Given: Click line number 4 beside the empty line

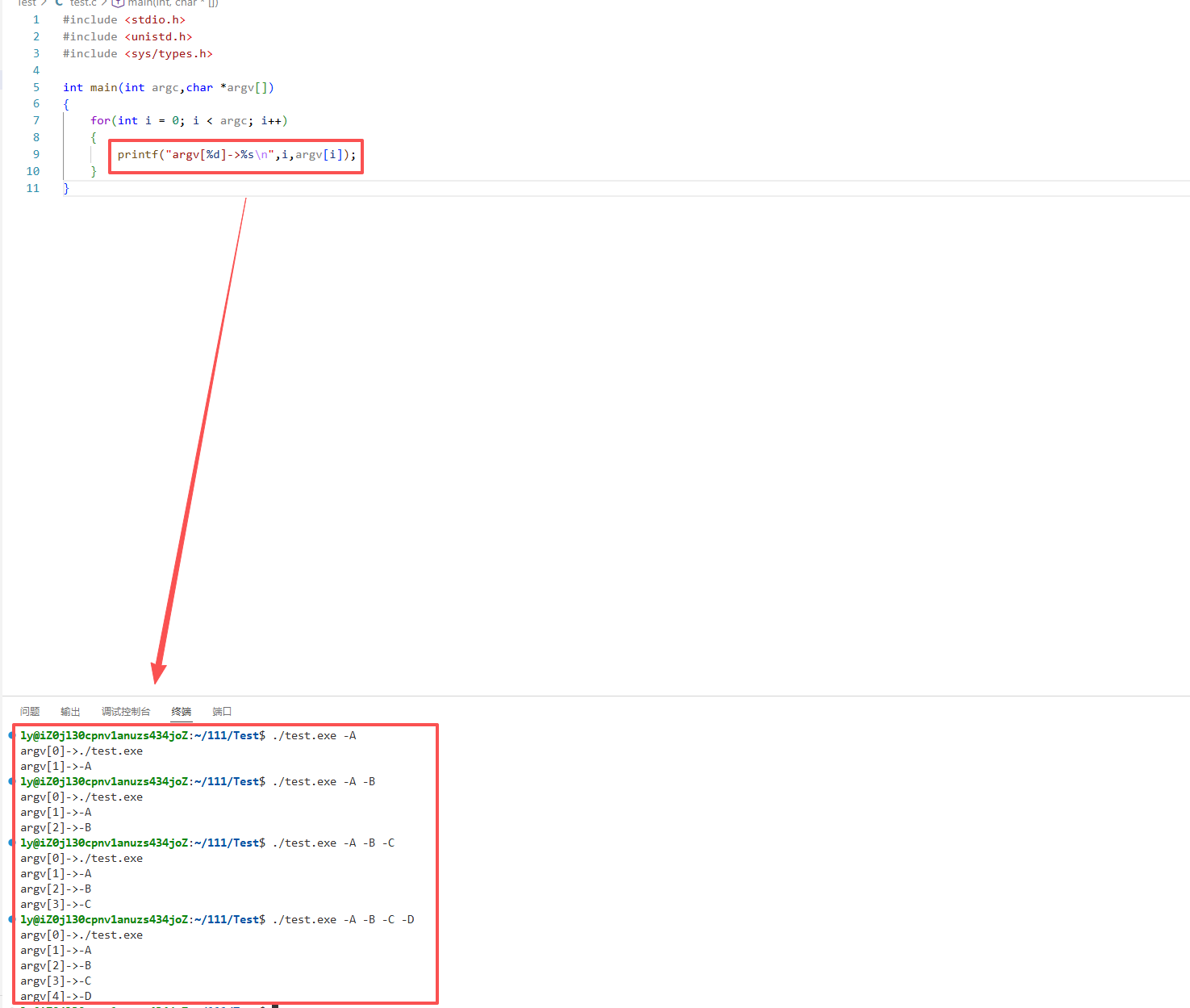Looking at the screenshot, I should coord(36,70).
